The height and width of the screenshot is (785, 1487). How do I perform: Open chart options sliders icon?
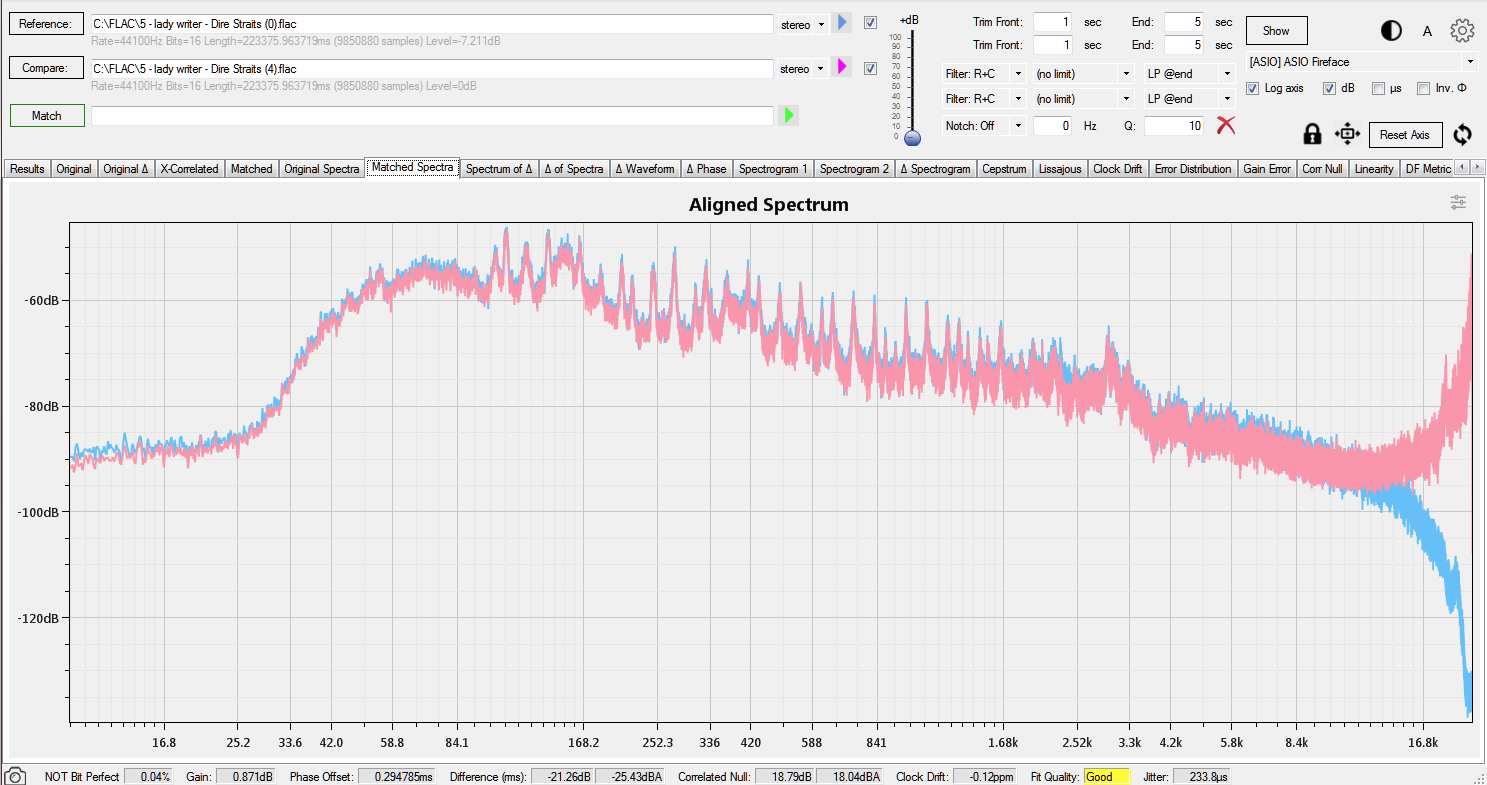[x=1459, y=202]
